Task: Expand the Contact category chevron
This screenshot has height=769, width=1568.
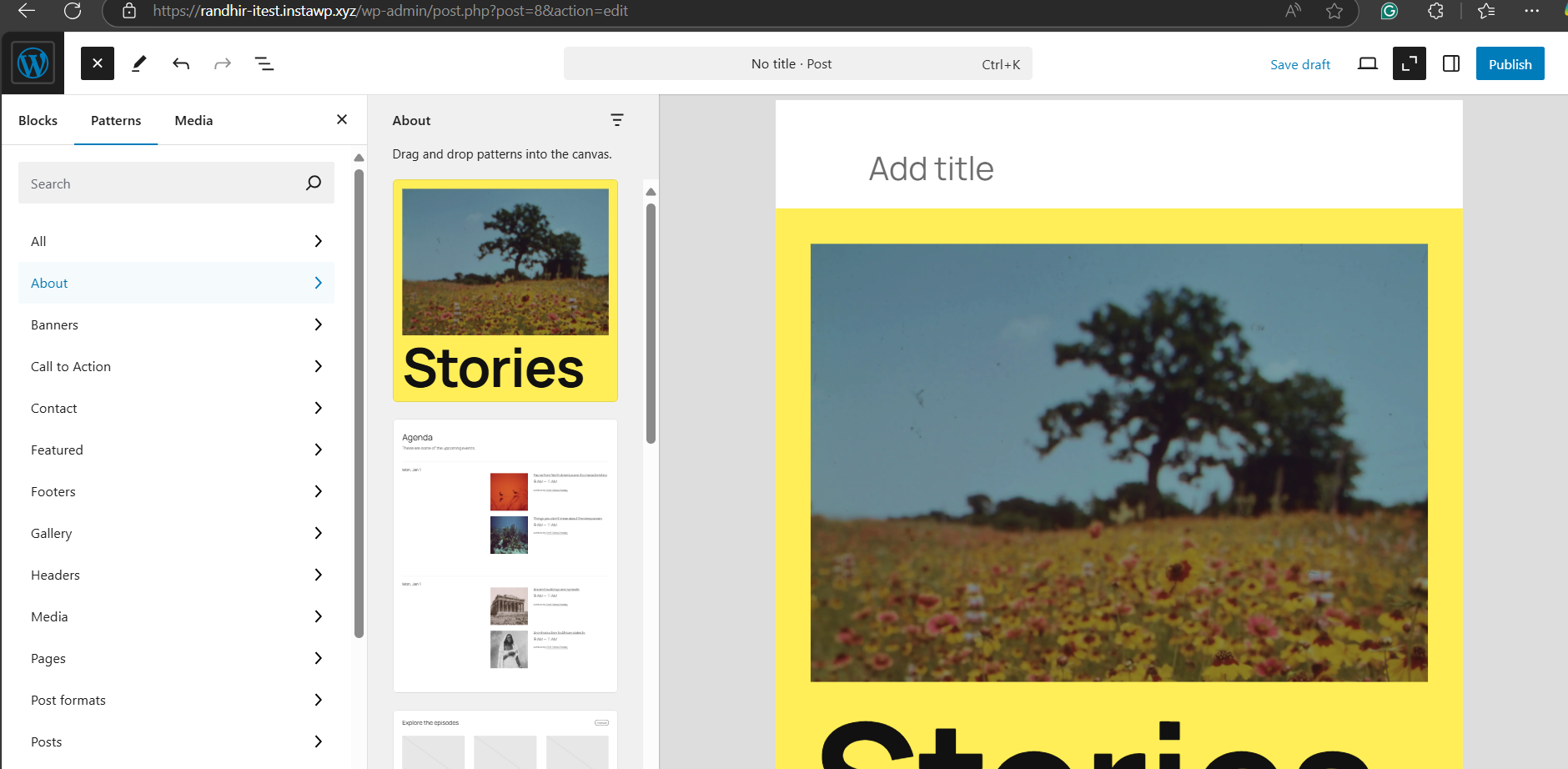Action: point(318,408)
